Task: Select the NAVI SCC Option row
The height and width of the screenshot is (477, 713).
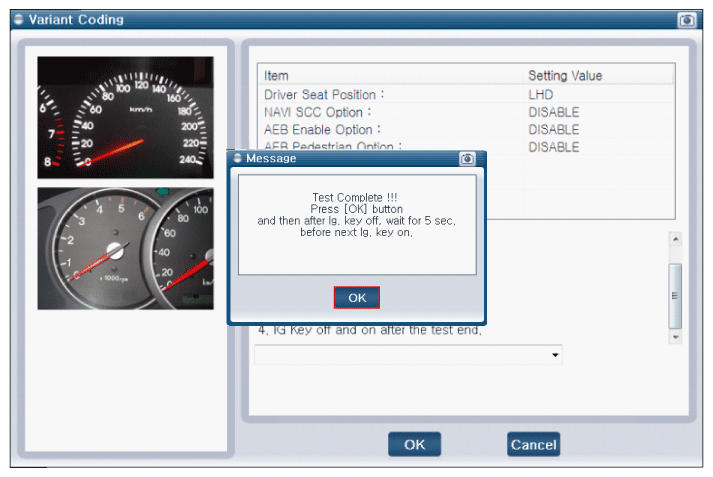Action: pyautogui.click(x=466, y=112)
